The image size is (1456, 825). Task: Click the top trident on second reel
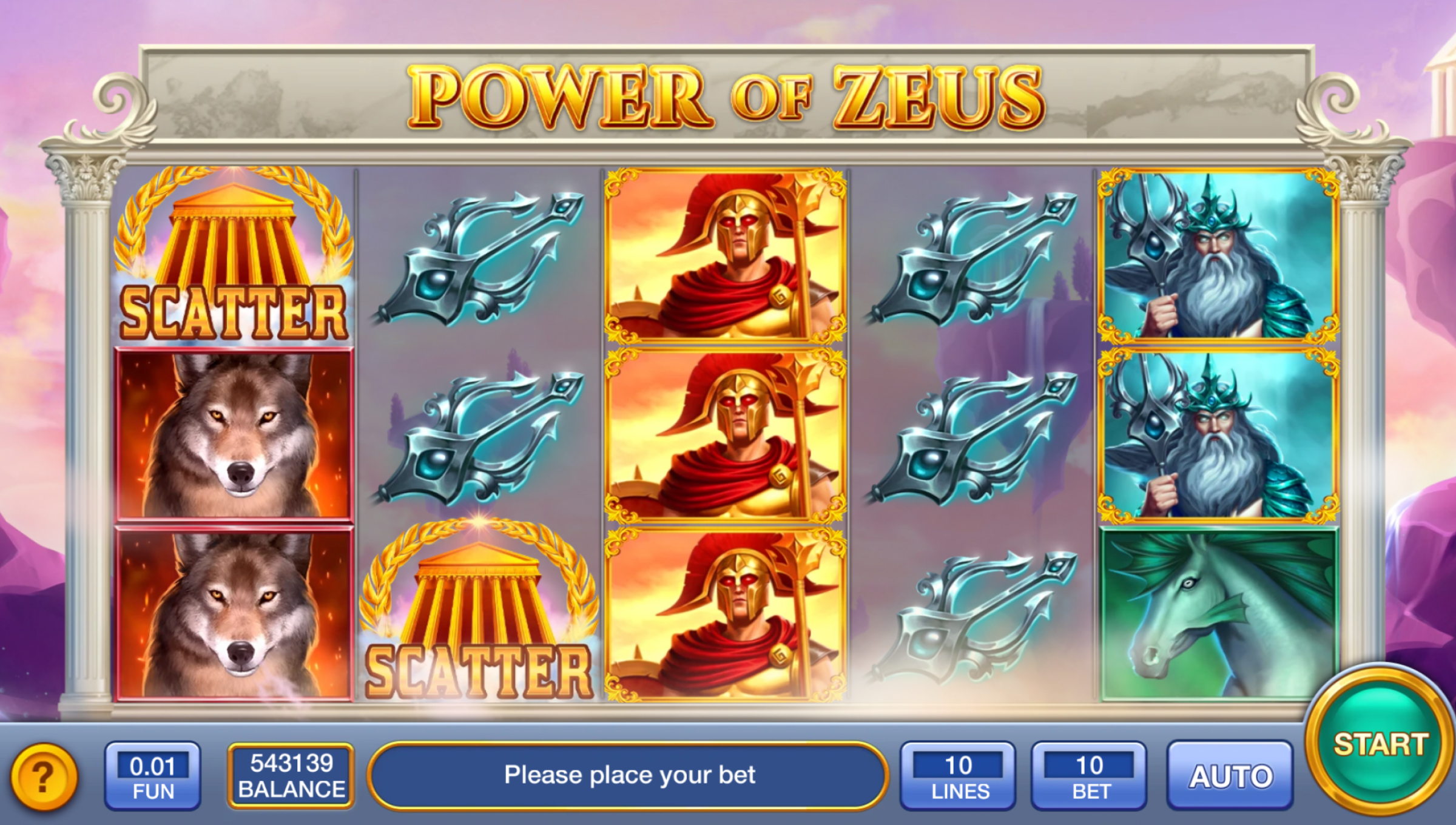(x=479, y=258)
